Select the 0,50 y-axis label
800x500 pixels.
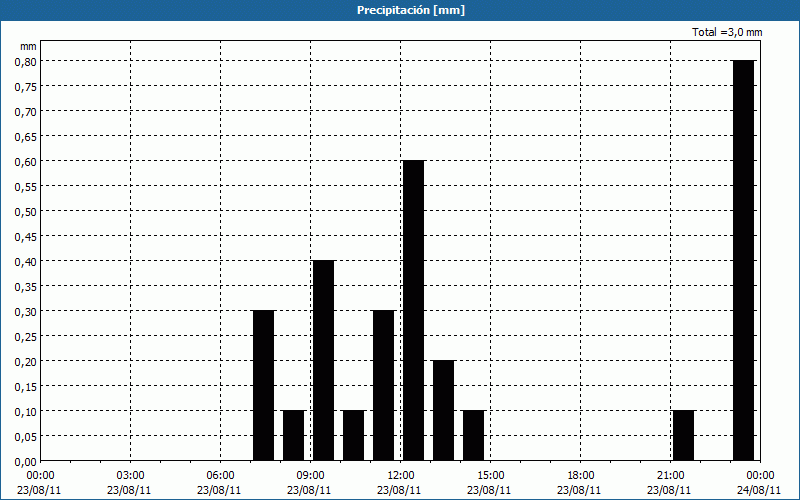(x=26, y=212)
